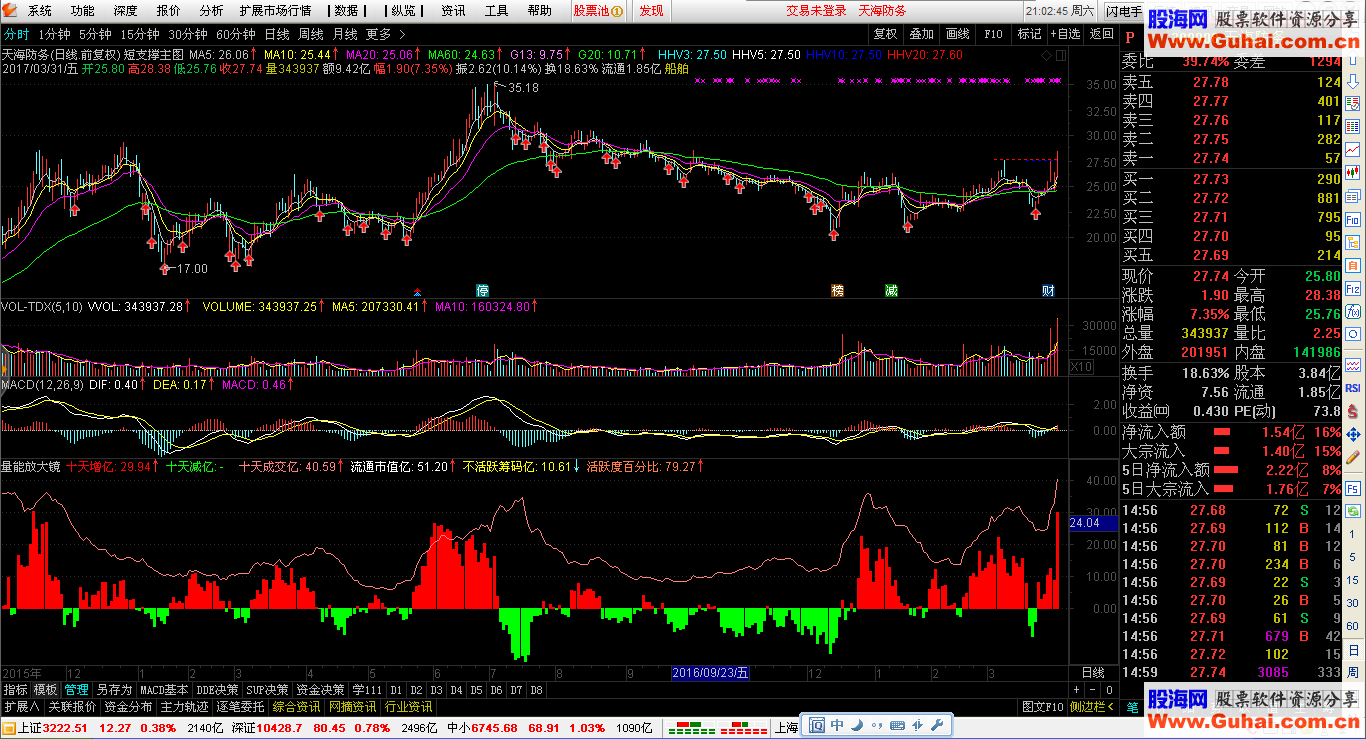
Task: Switch chart period to 分时
Action: point(16,33)
